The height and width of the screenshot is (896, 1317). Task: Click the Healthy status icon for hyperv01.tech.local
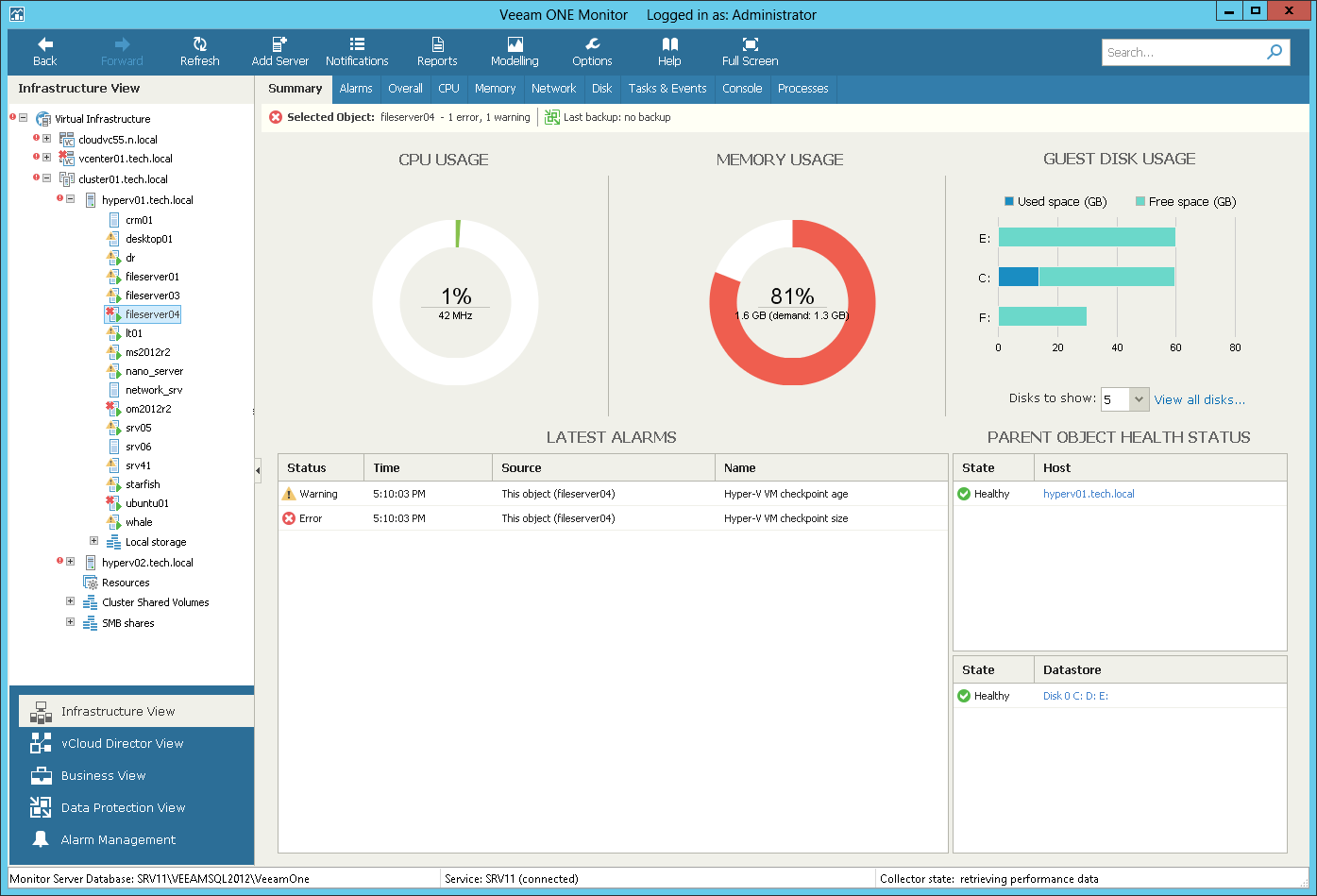tap(964, 494)
